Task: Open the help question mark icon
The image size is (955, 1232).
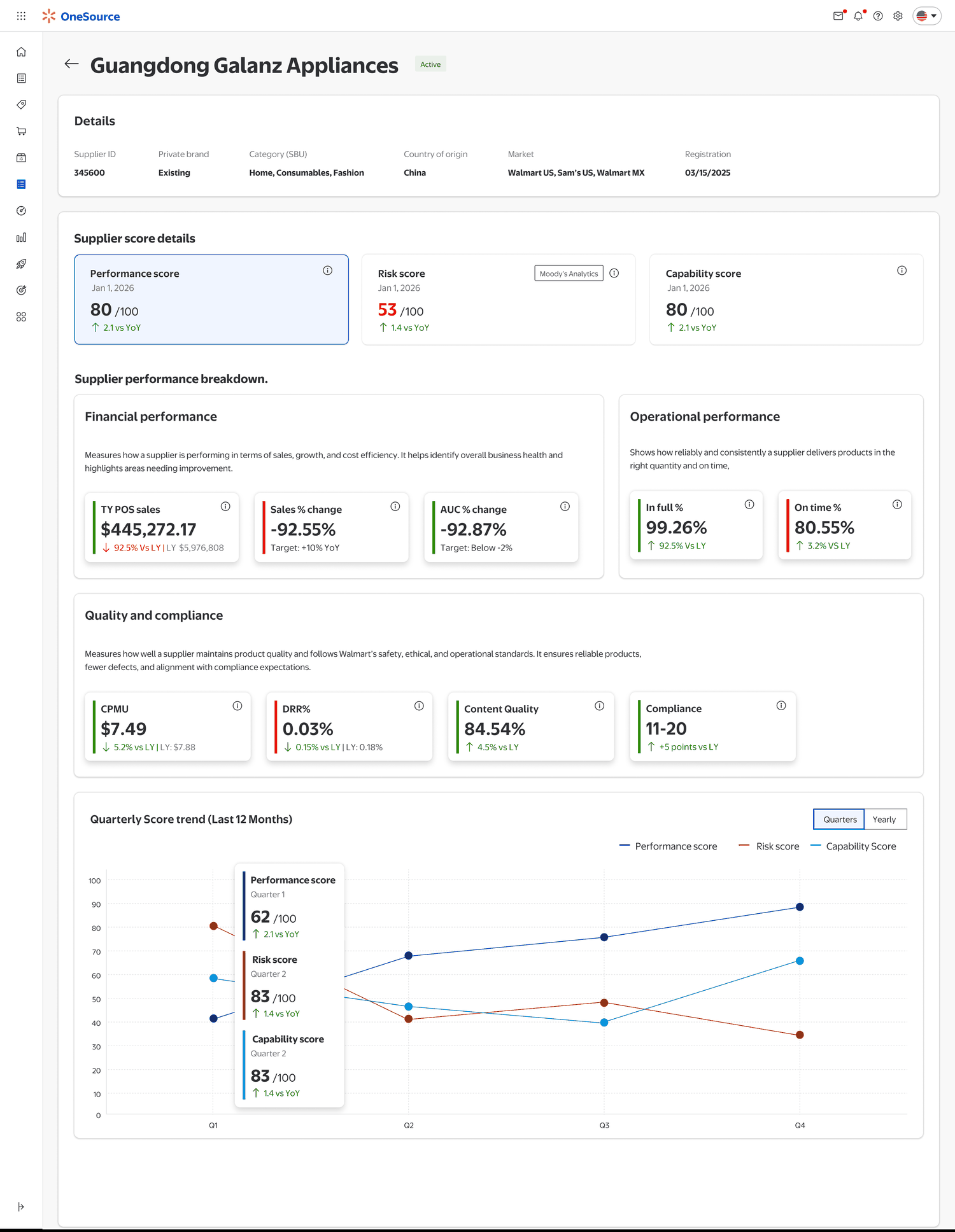Action: click(x=878, y=16)
